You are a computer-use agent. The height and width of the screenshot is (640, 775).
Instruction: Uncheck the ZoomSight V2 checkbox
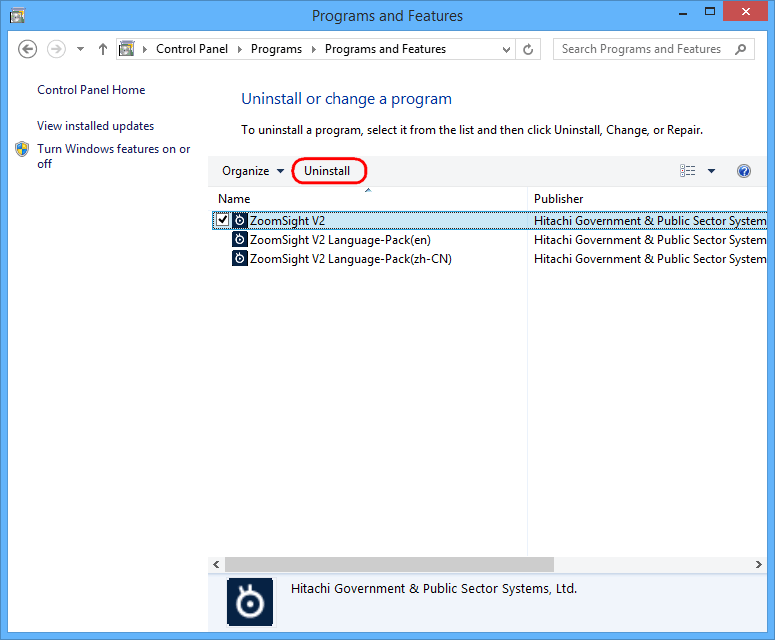222,220
